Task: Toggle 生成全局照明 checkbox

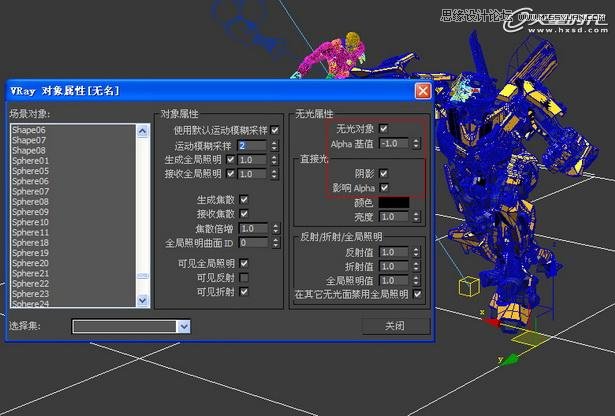Action: pyautogui.click(x=231, y=160)
